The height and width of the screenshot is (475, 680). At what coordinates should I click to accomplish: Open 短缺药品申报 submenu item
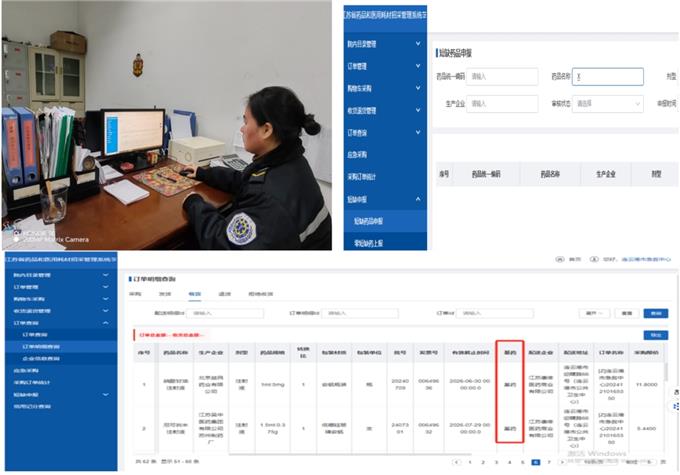[x=370, y=220]
